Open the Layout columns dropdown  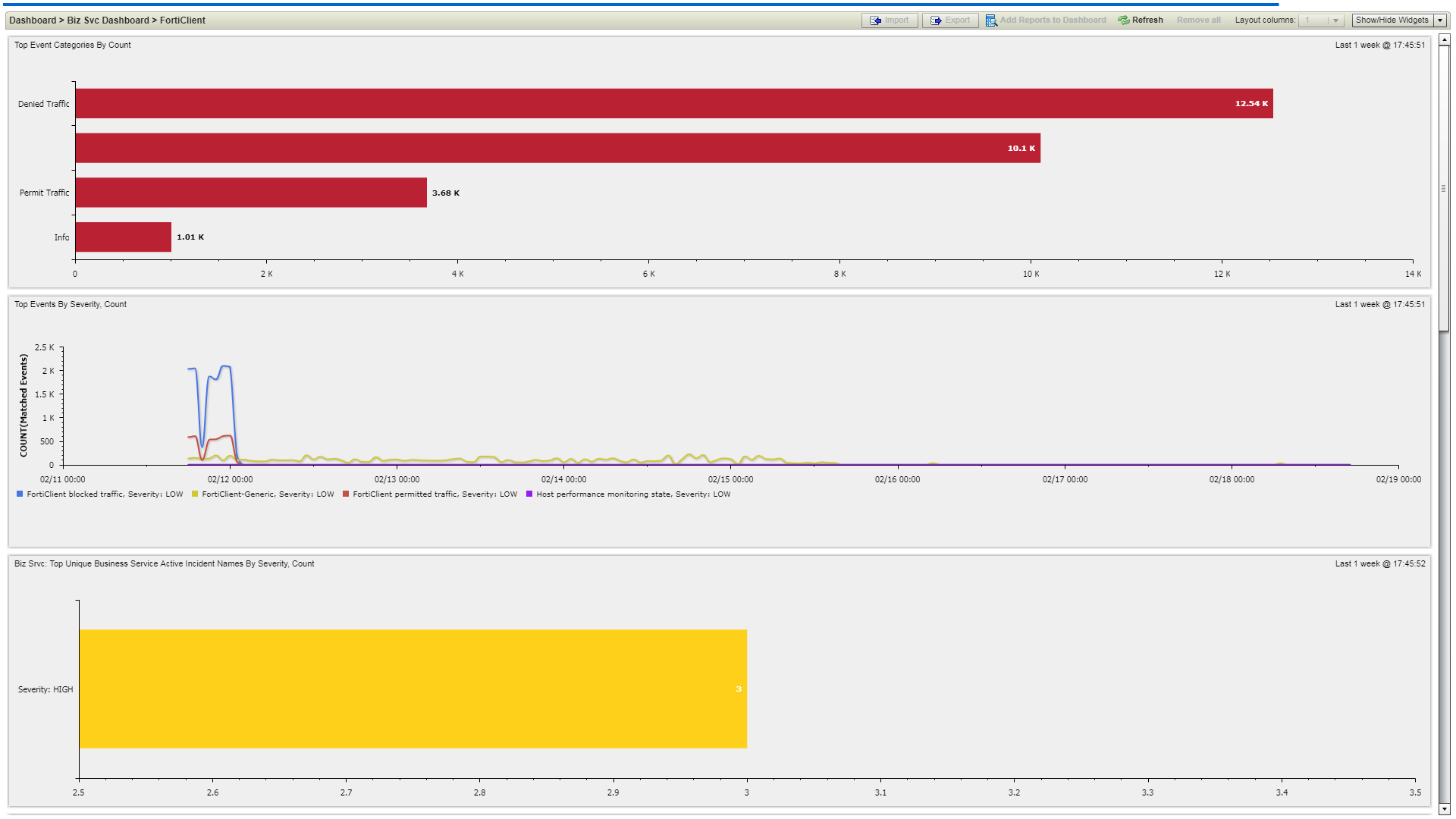coord(1335,20)
